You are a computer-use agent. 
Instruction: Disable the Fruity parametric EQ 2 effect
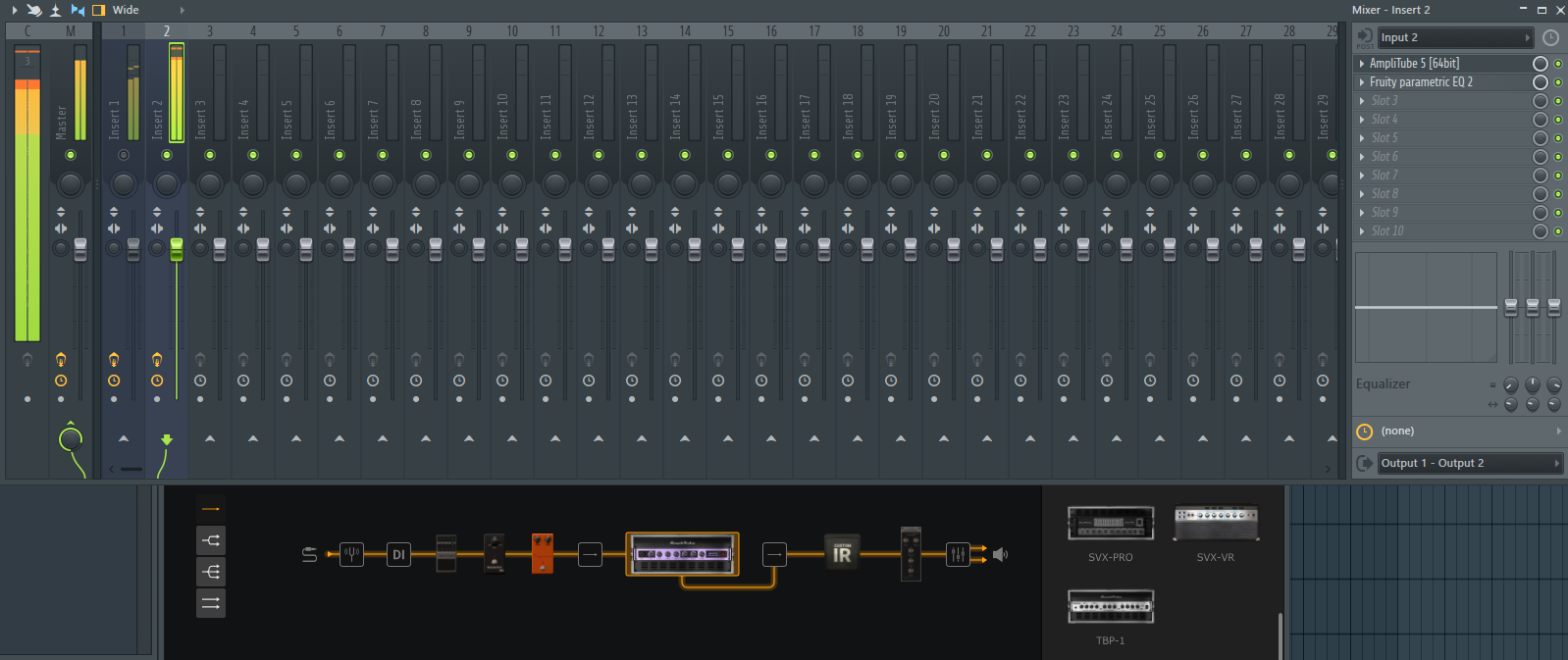click(x=1558, y=82)
